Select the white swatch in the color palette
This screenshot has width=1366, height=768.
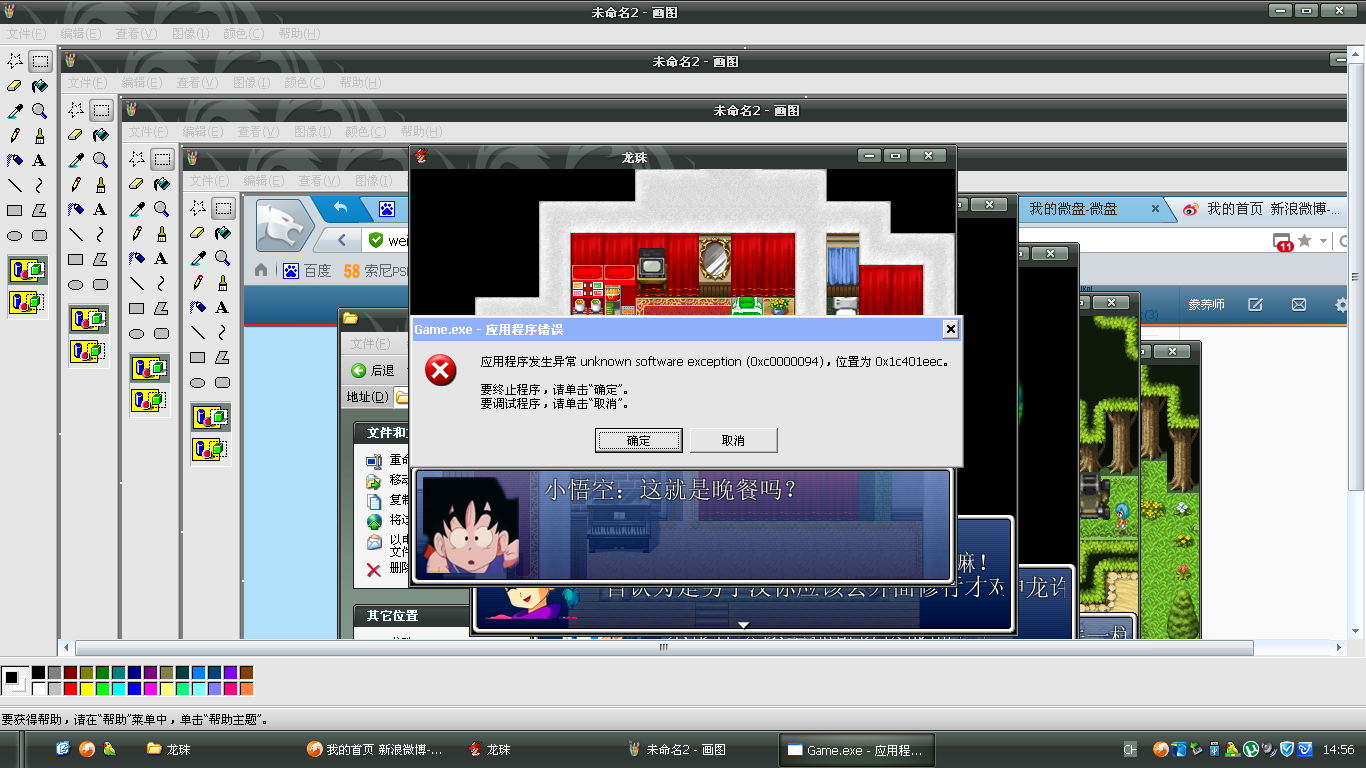[38, 689]
